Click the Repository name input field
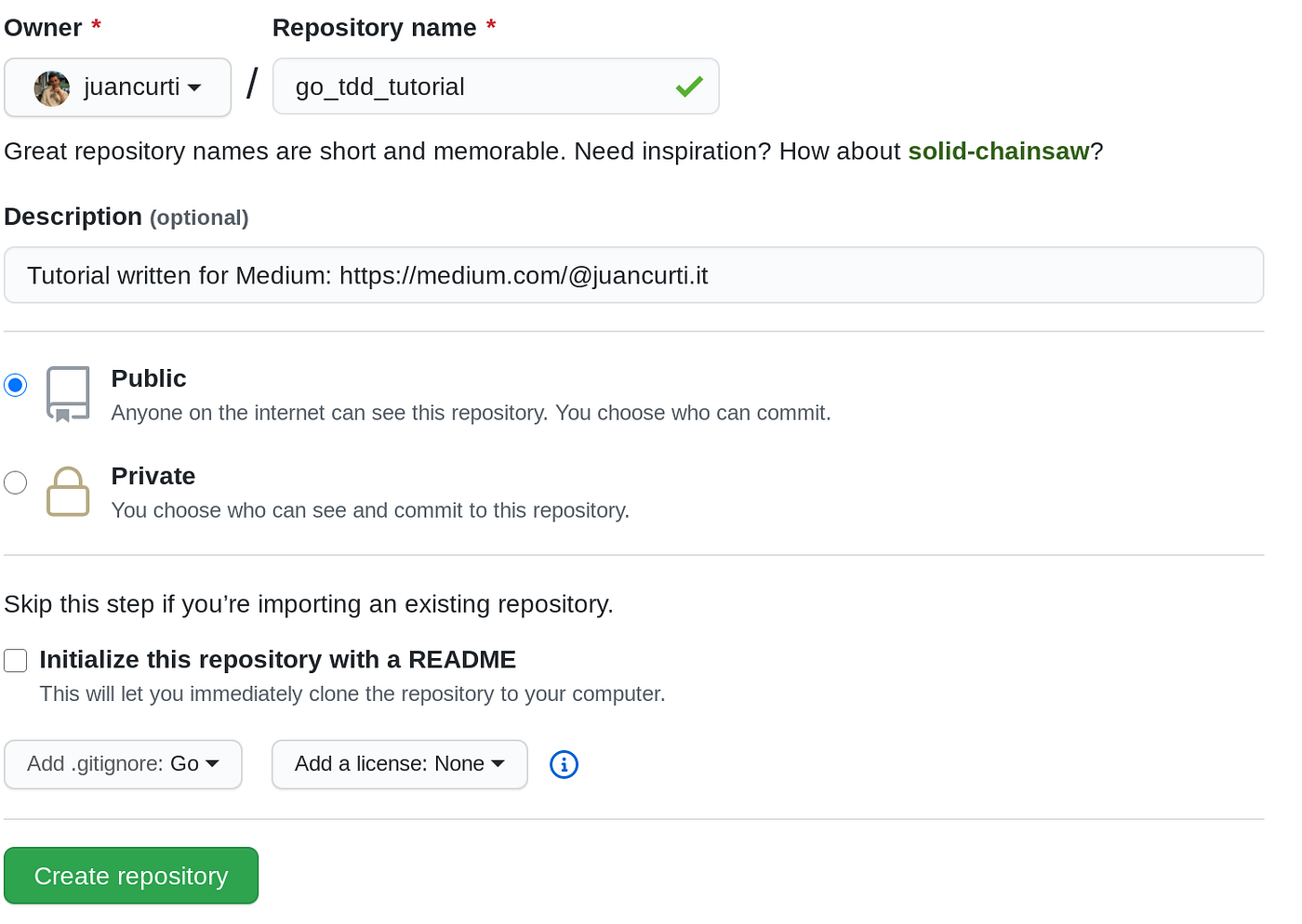This screenshot has width=1302, height=924. pyautogui.click(x=496, y=86)
